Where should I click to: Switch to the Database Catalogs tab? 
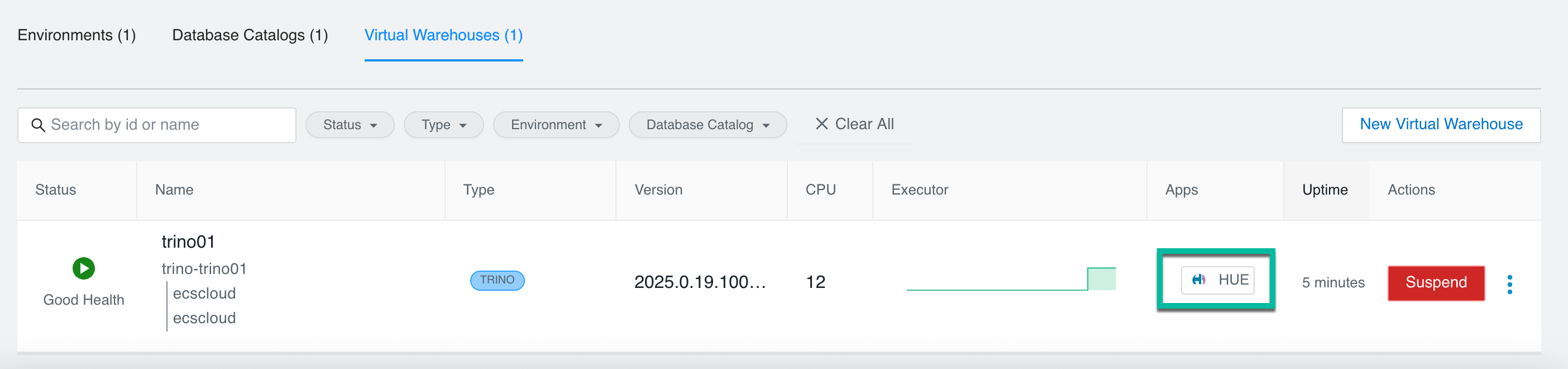click(x=250, y=35)
